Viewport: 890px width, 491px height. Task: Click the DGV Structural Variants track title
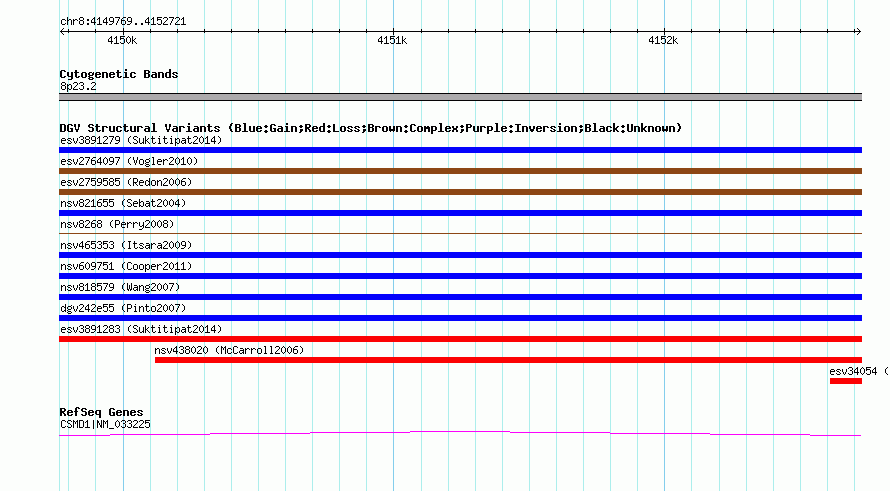370,128
